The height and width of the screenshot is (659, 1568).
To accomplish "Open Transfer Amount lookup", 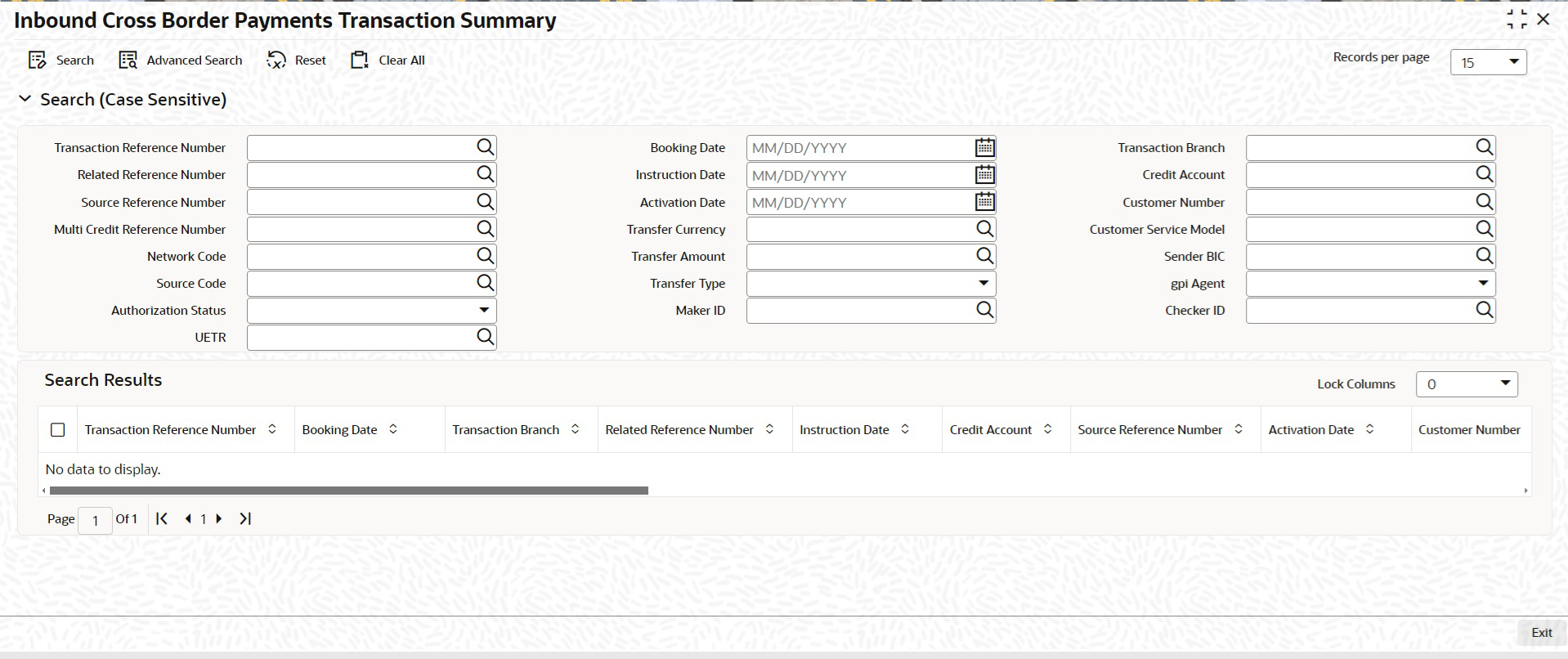I will coord(984,255).
